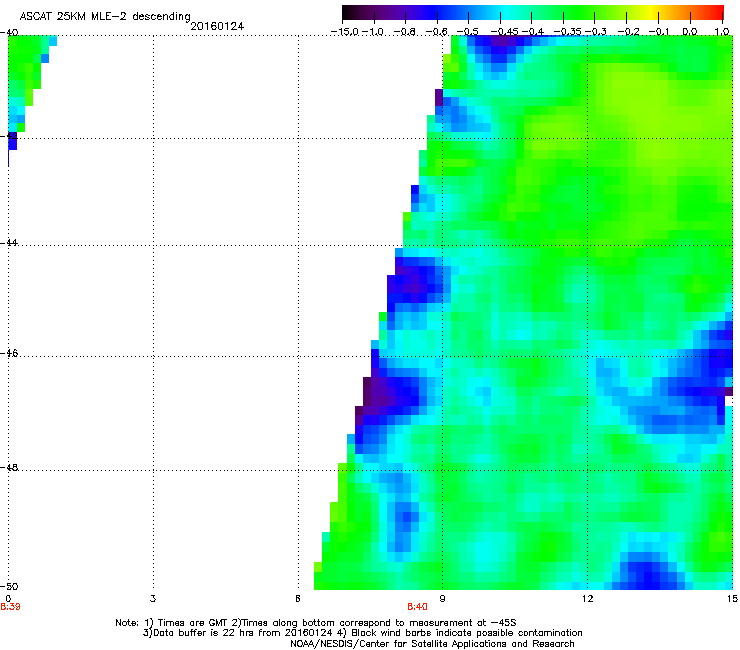
Task: Click the 'NOAA/NESDIS/Center for Satellite Applications' credit
Action: point(432,644)
